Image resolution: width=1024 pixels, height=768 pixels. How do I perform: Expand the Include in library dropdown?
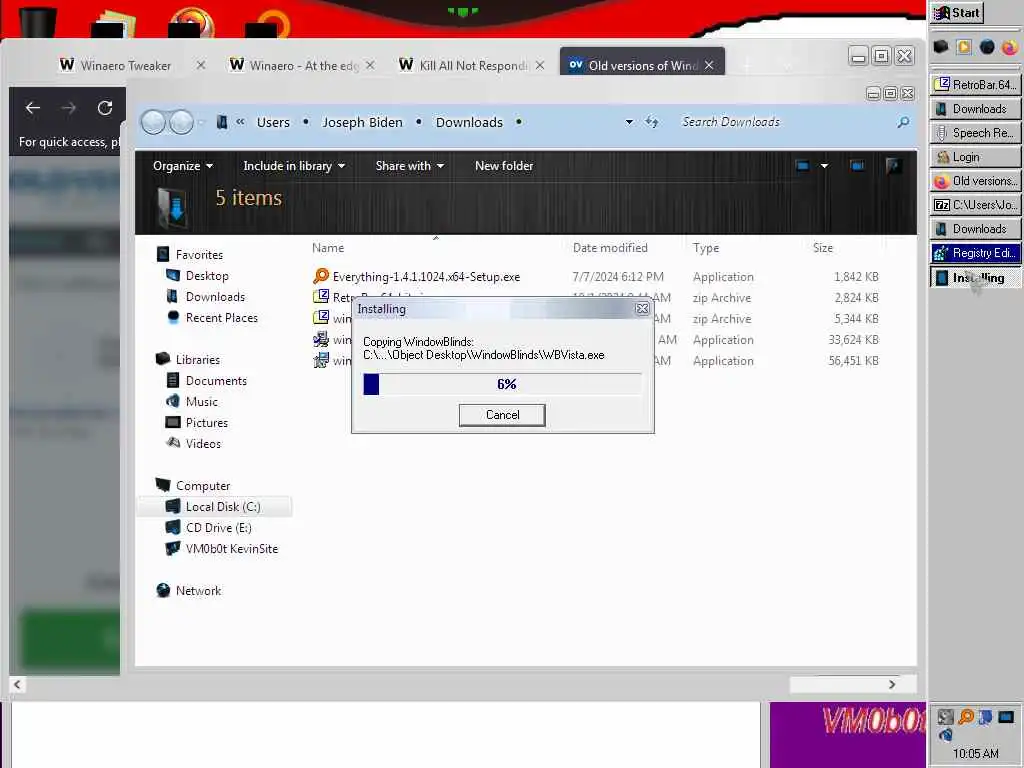click(x=294, y=166)
